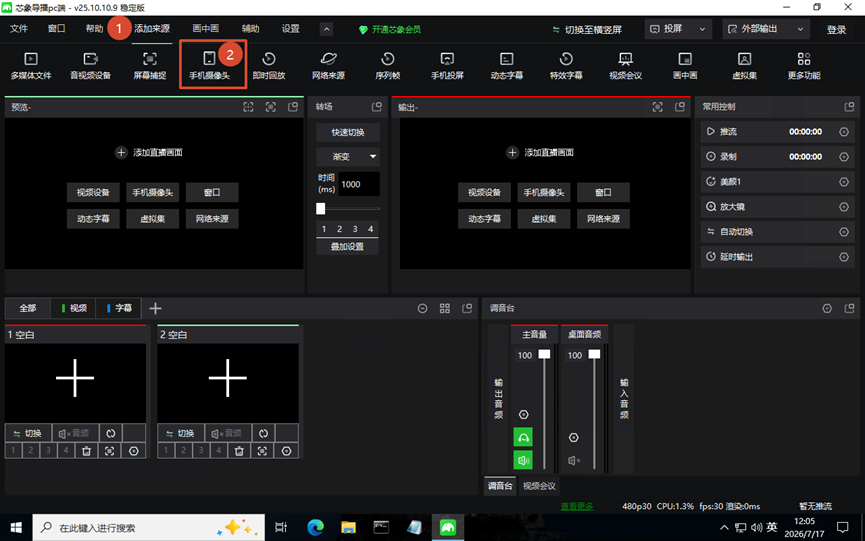
Task: Click the 时间(ms) input showing 1000
Action: click(359, 184)
